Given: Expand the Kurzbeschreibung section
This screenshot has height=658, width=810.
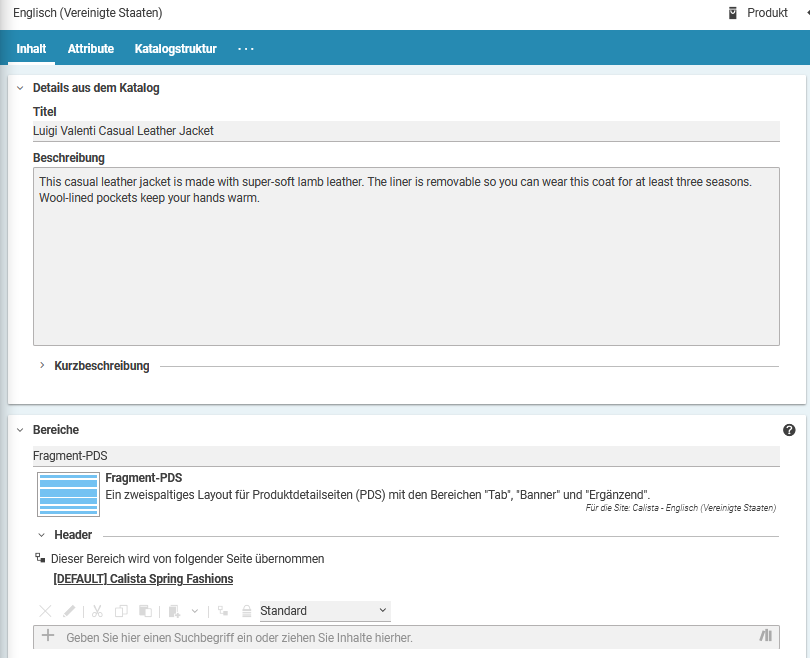Looking at the screenshot, I should click(42, 366).
